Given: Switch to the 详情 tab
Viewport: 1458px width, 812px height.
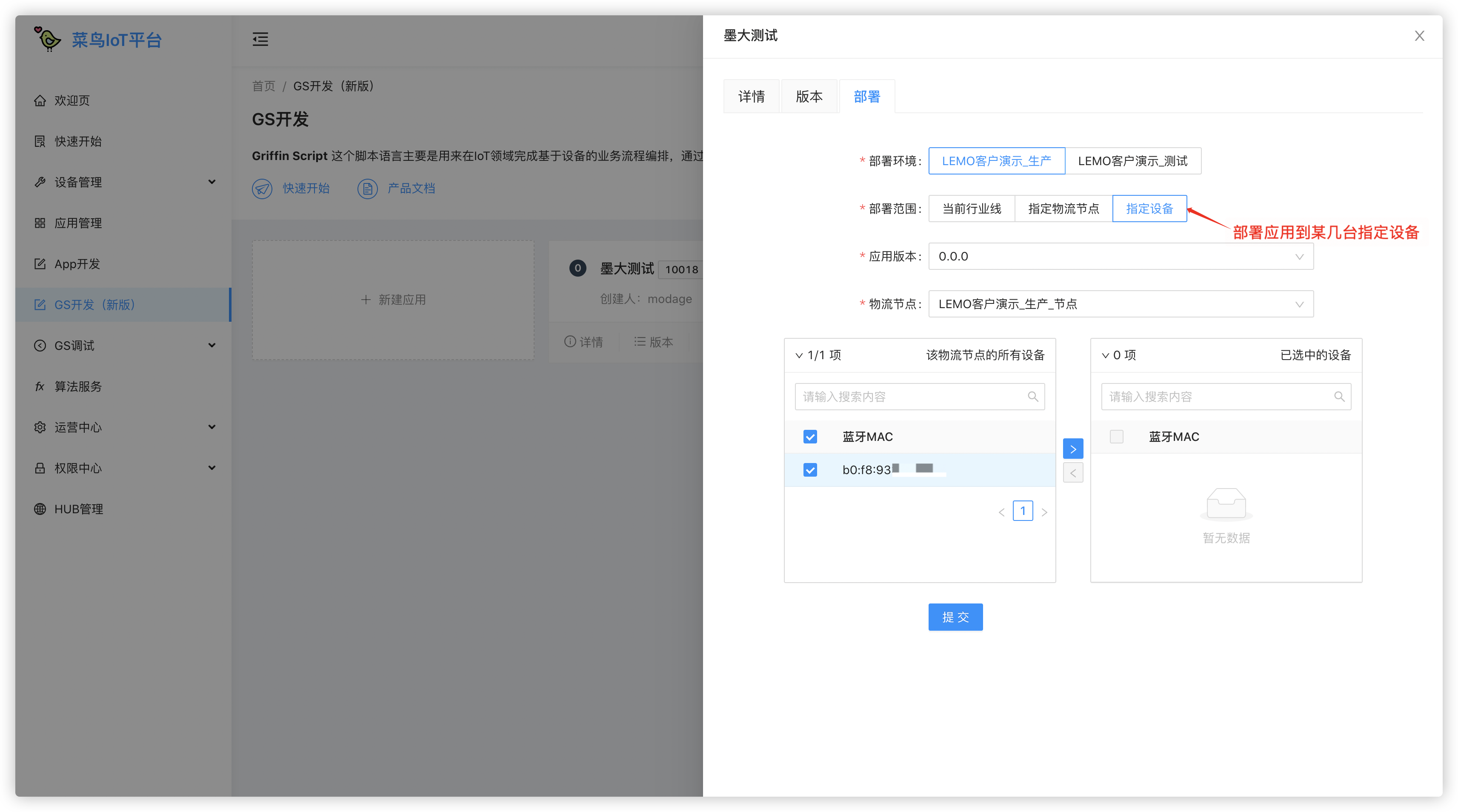Looking at the screenshot, I should [751, 97].
